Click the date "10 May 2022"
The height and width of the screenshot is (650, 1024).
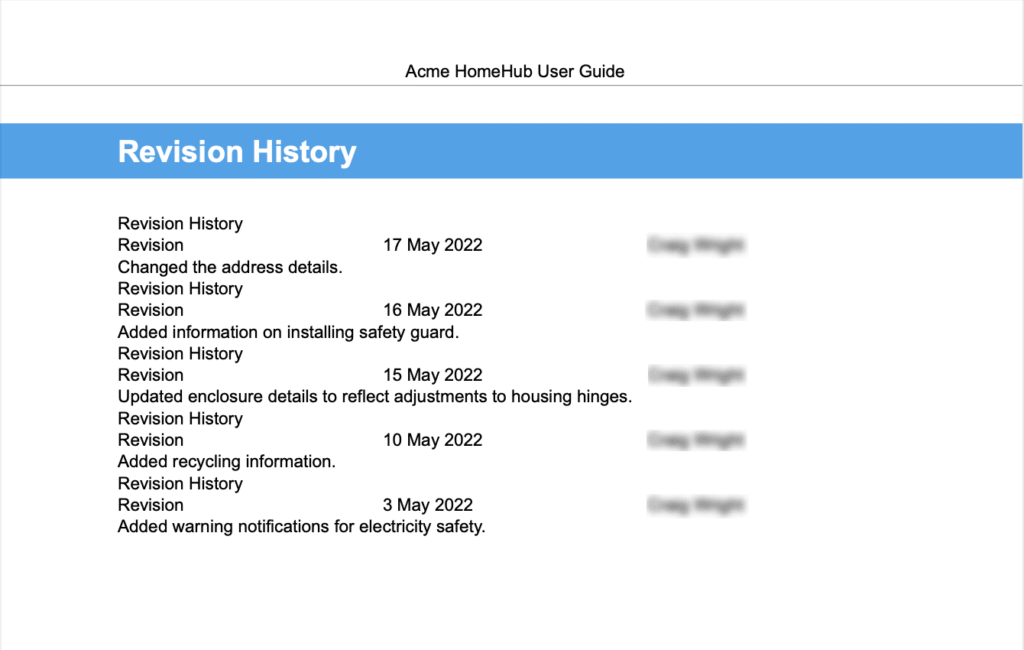[x=433, y=439]
